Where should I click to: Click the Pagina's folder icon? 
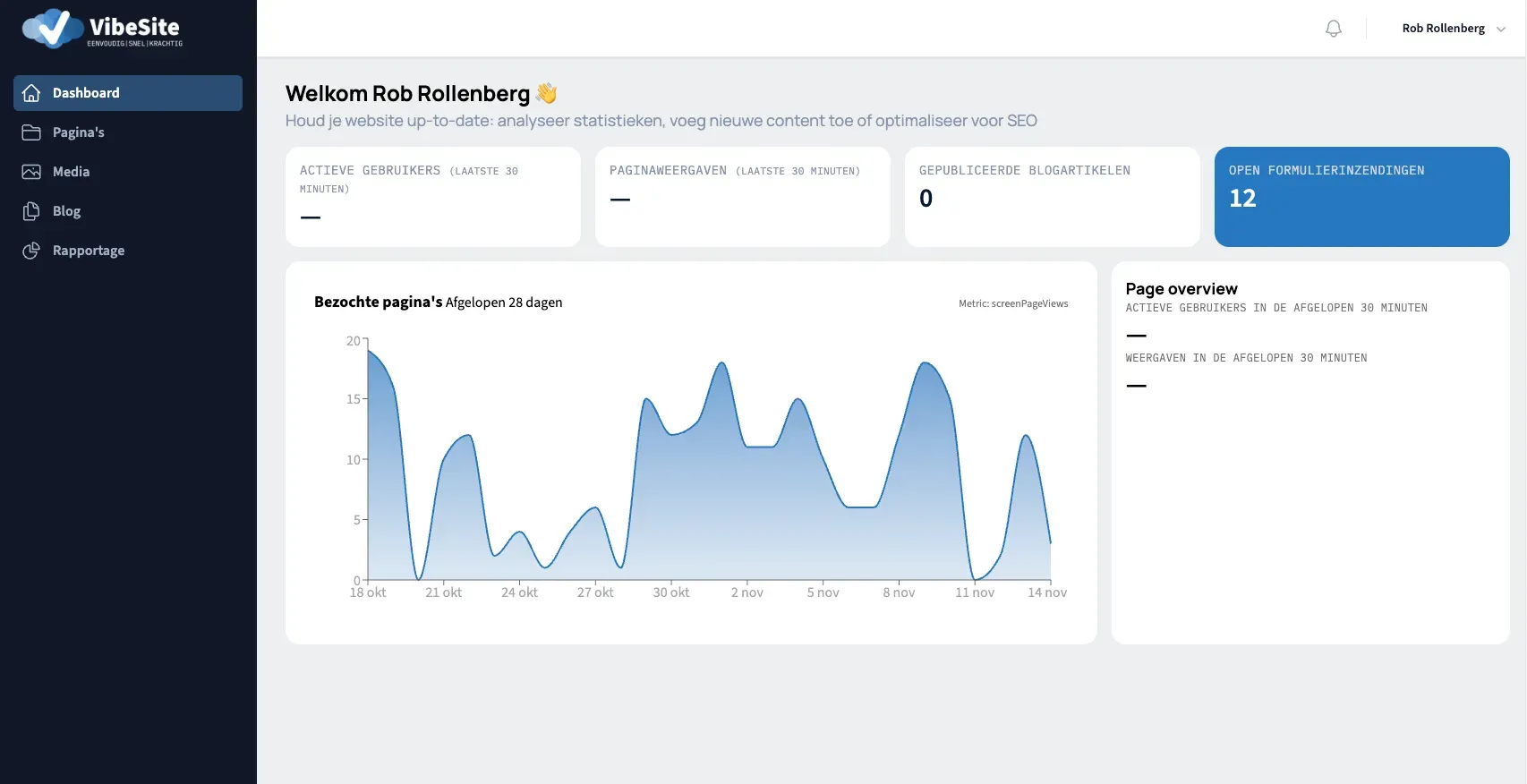[x=31, y=132]
